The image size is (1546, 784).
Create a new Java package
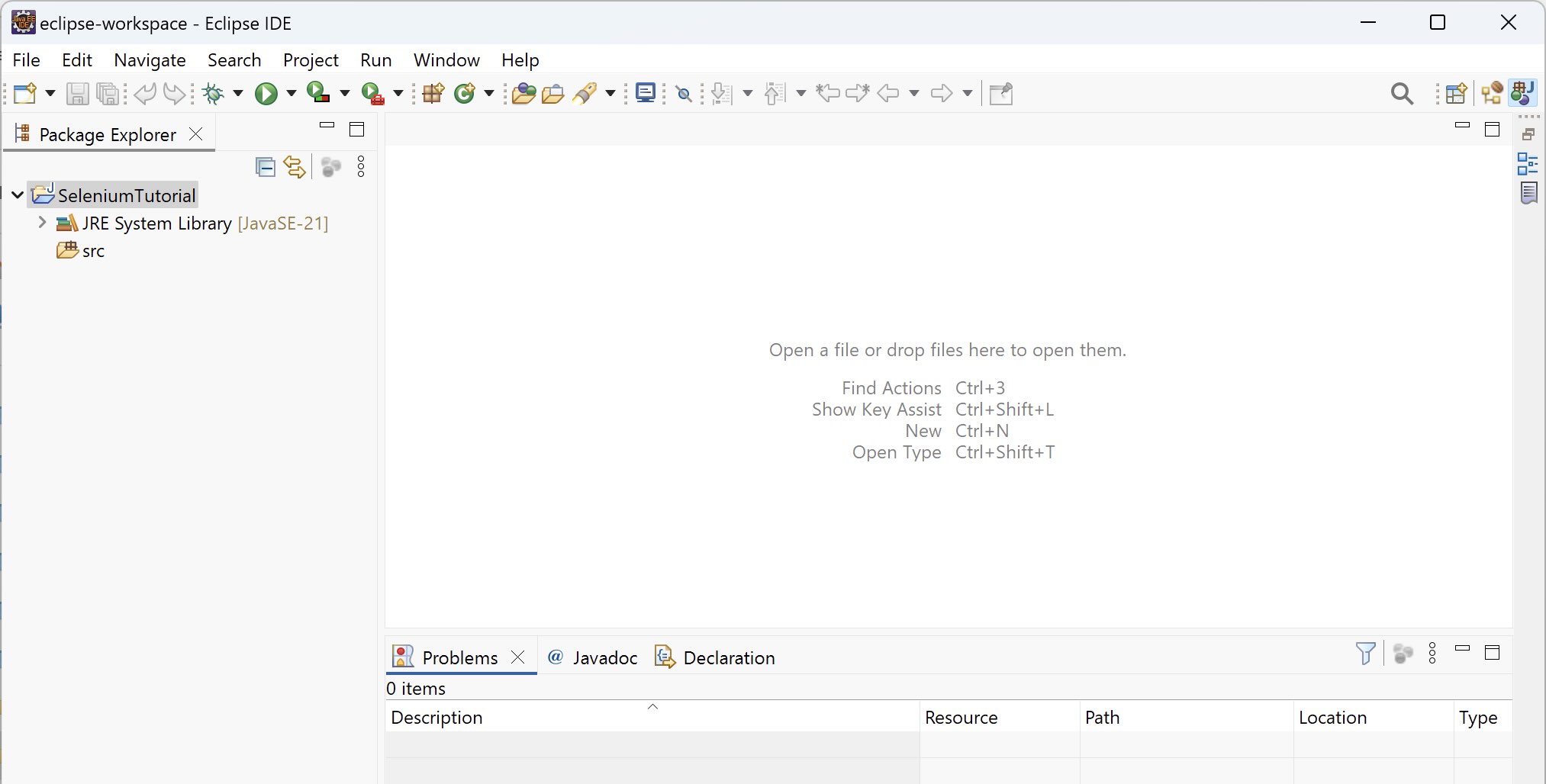click(x=432, y=93)
